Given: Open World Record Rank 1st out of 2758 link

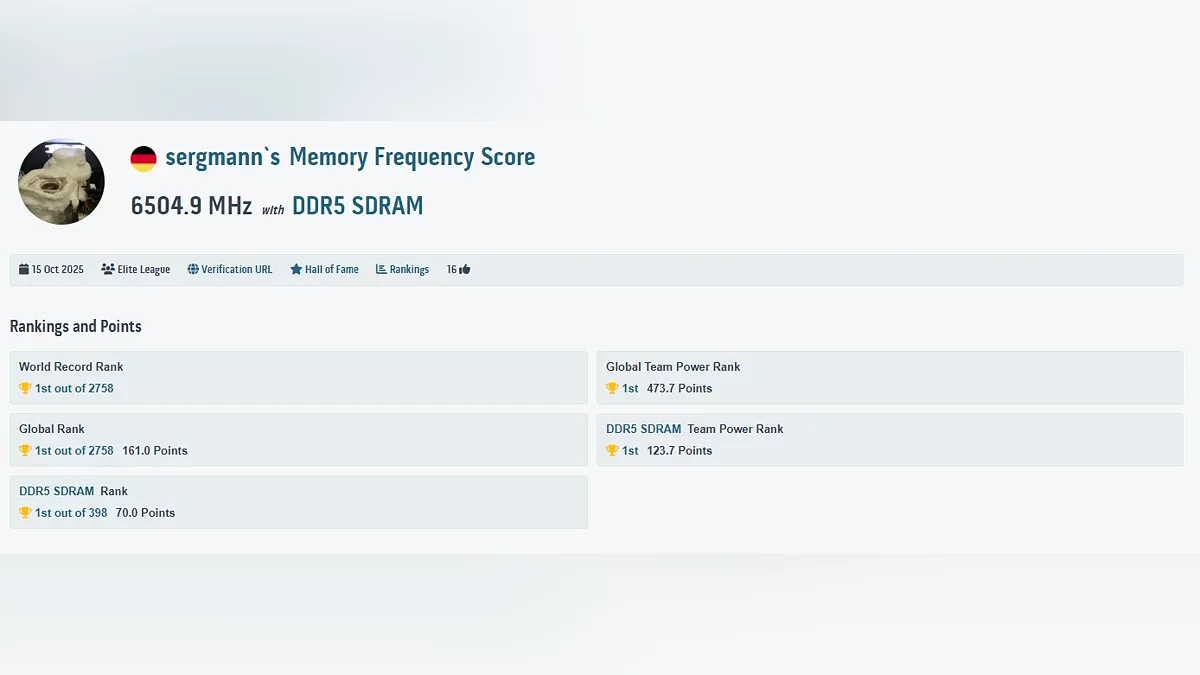Looking at the screenshot, I should [x=74, y=388].
